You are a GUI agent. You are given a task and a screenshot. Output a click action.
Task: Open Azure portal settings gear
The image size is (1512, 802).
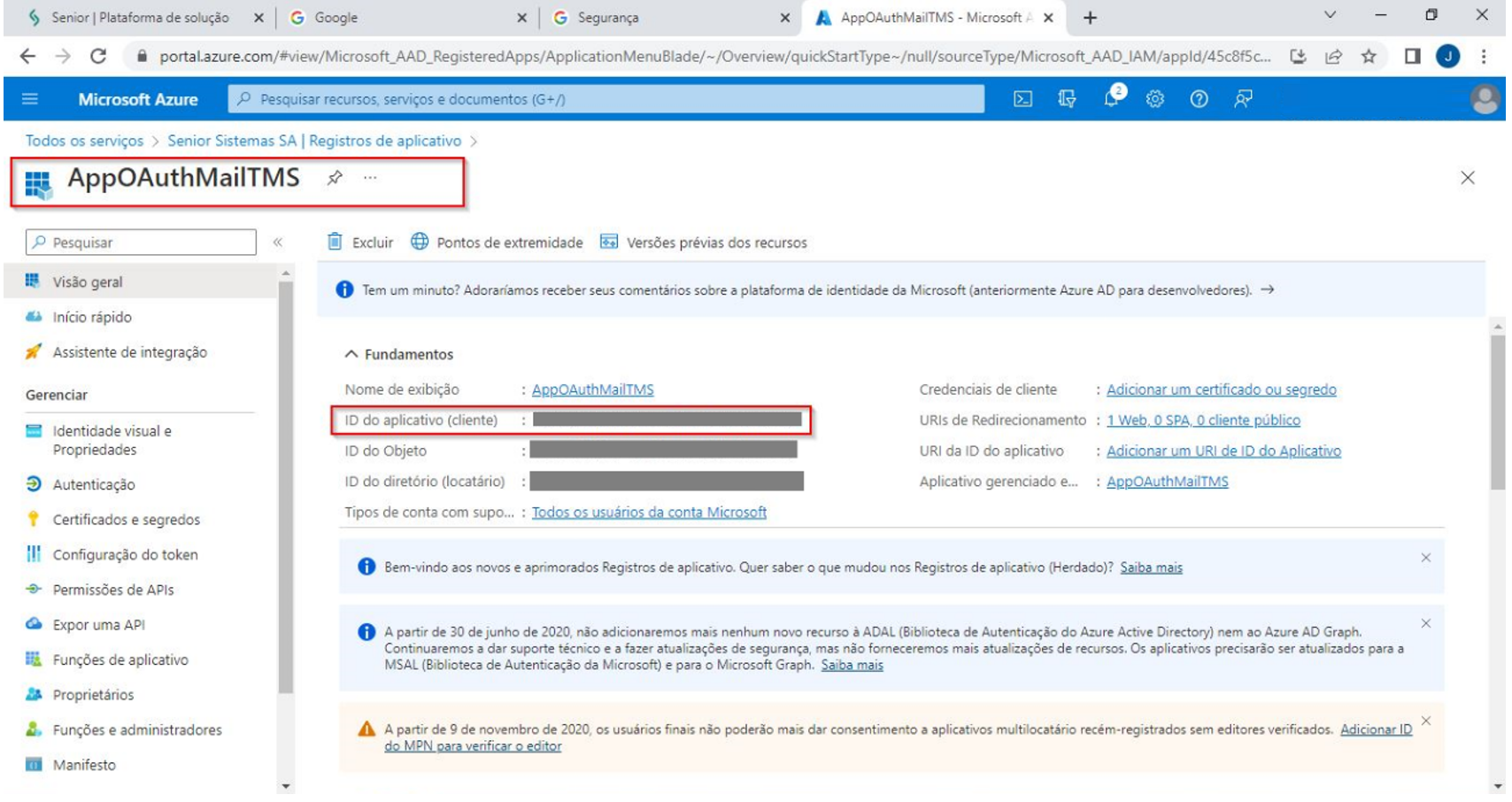coord(1155,99)
